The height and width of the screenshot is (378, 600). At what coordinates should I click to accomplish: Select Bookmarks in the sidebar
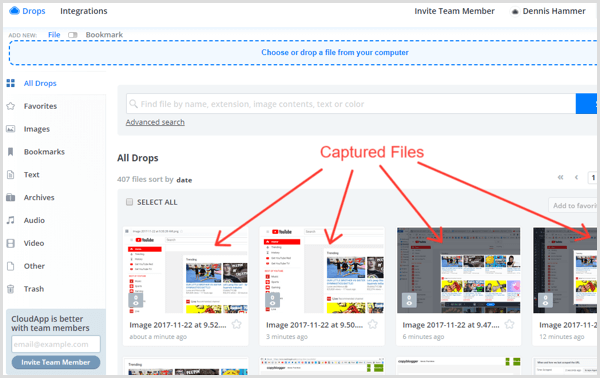tap(44, 152)
